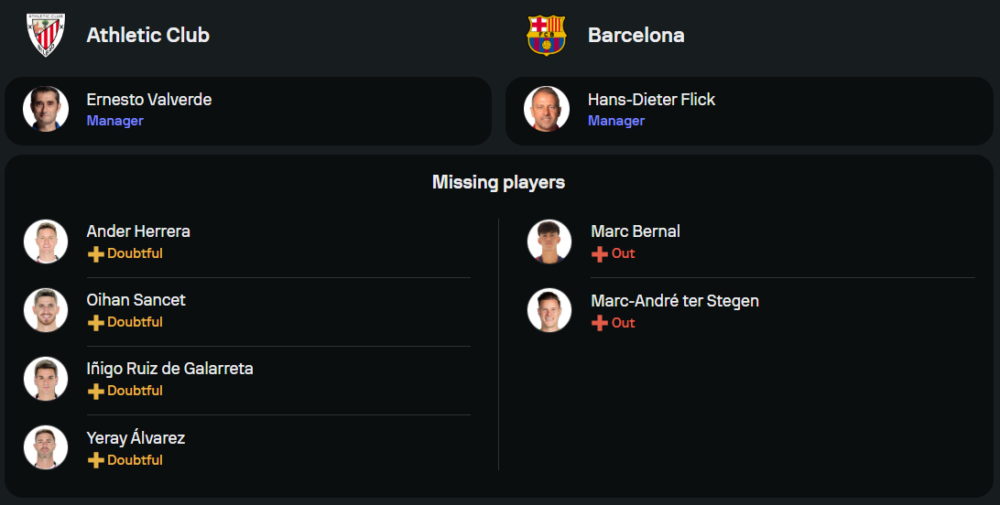Click Marc-André ter Stegen's avatar
1000x505 pixels.
pos(549,310)
